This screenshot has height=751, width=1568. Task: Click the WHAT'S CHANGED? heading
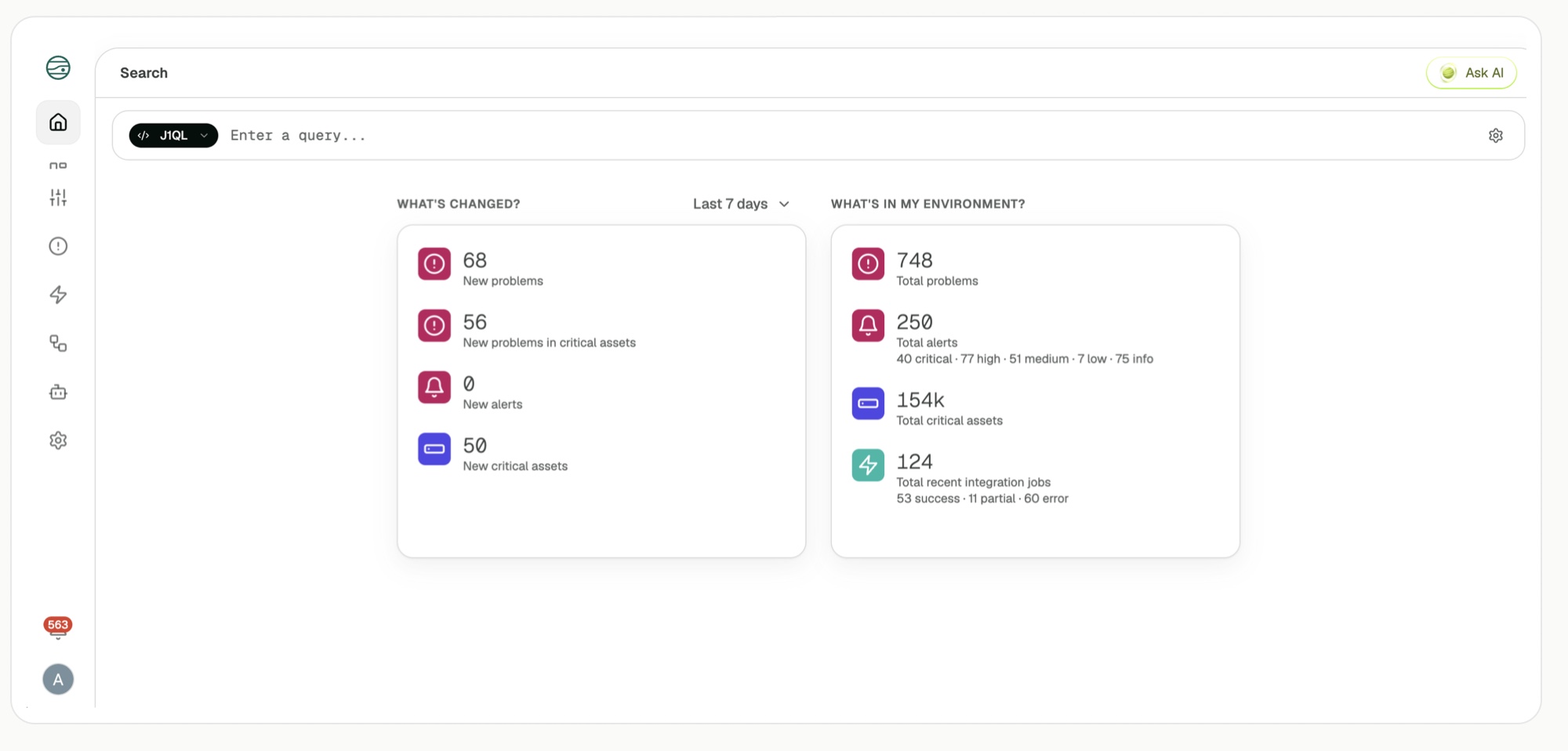click(x=459, y=204)
